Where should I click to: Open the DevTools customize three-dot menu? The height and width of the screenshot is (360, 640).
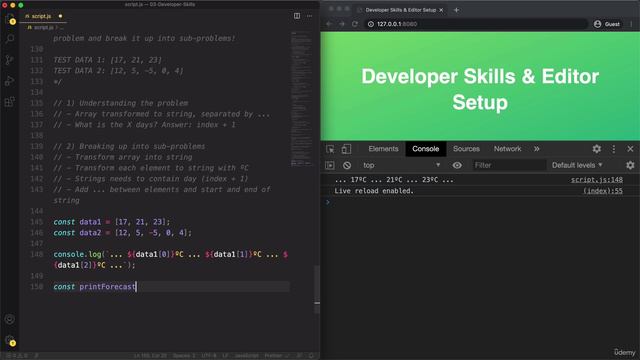[x=613, y=149]
